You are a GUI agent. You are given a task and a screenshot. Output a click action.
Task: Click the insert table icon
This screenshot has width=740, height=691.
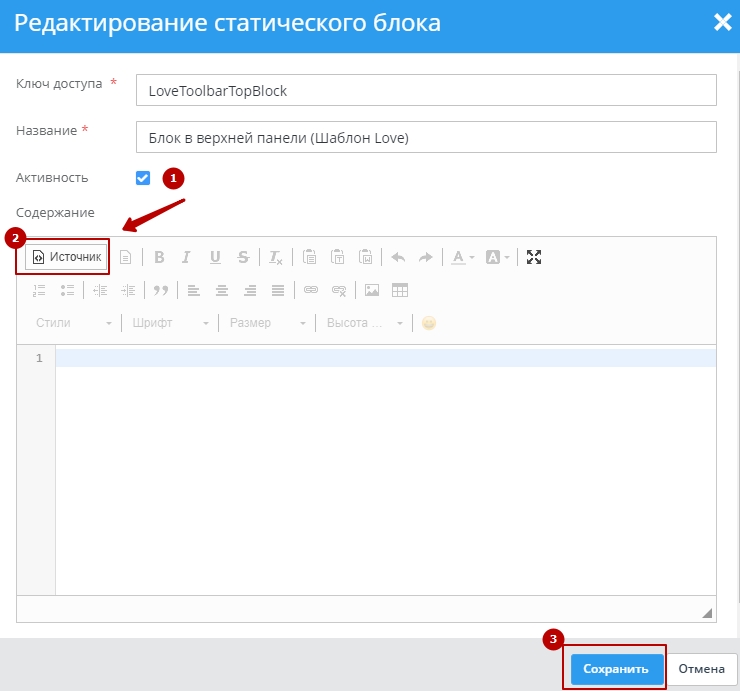pyautogui.click(x=400, y=290)
